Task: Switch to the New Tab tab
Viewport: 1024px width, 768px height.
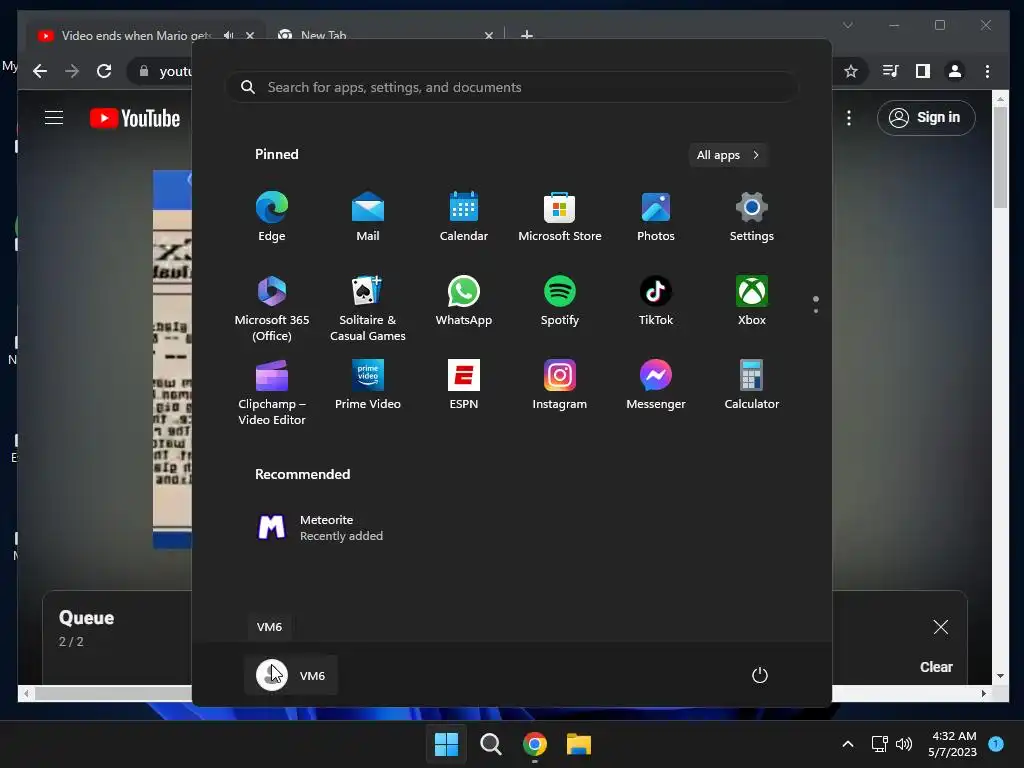Action: point(385,35)
